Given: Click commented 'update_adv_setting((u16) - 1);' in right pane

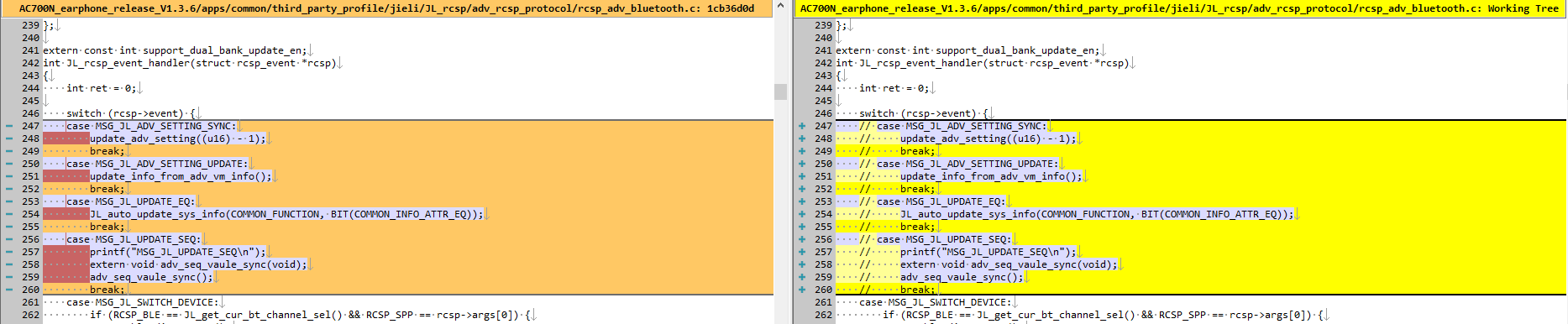Looking at the screenshot, I should (989, 138).
